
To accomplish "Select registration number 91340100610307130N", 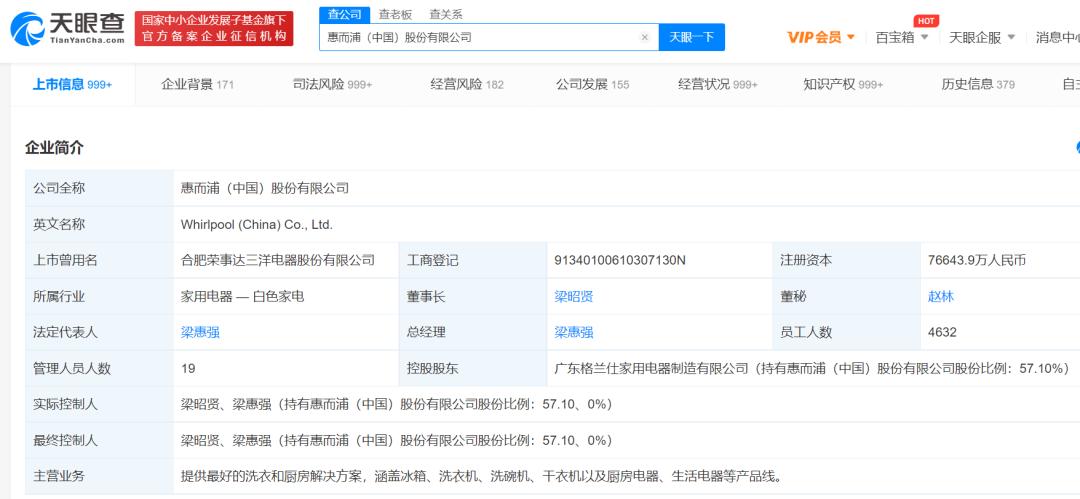I will pyautogui.click(x=620, y=261).
